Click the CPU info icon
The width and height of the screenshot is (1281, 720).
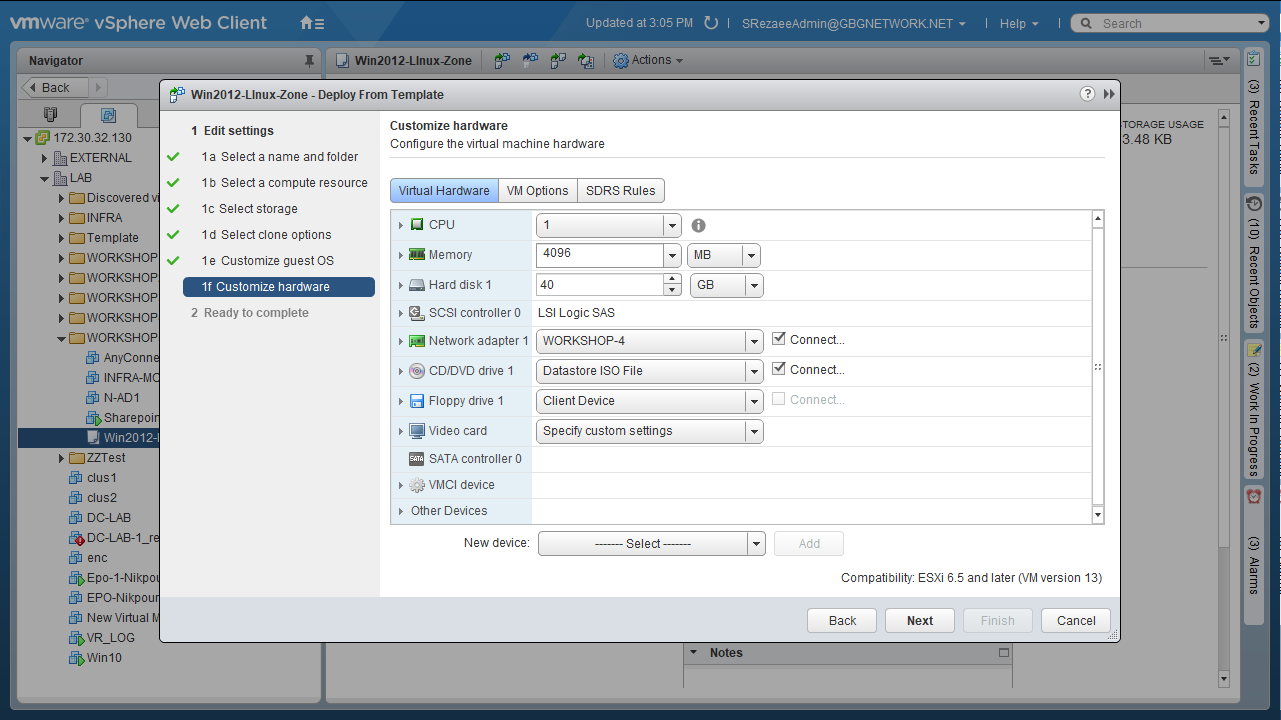pyautogui.click(x=699, y=226)
